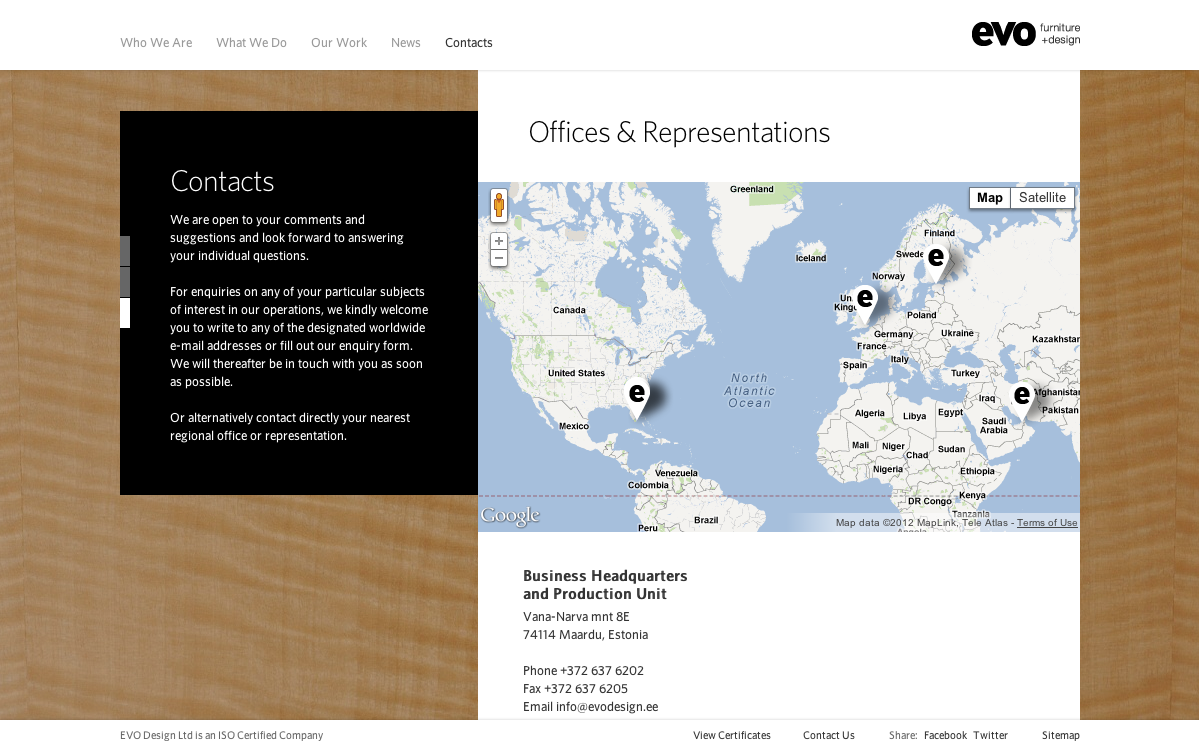Zoom out the map with minus button
This screenshot has height=750, width=1199.
(499, 258)
